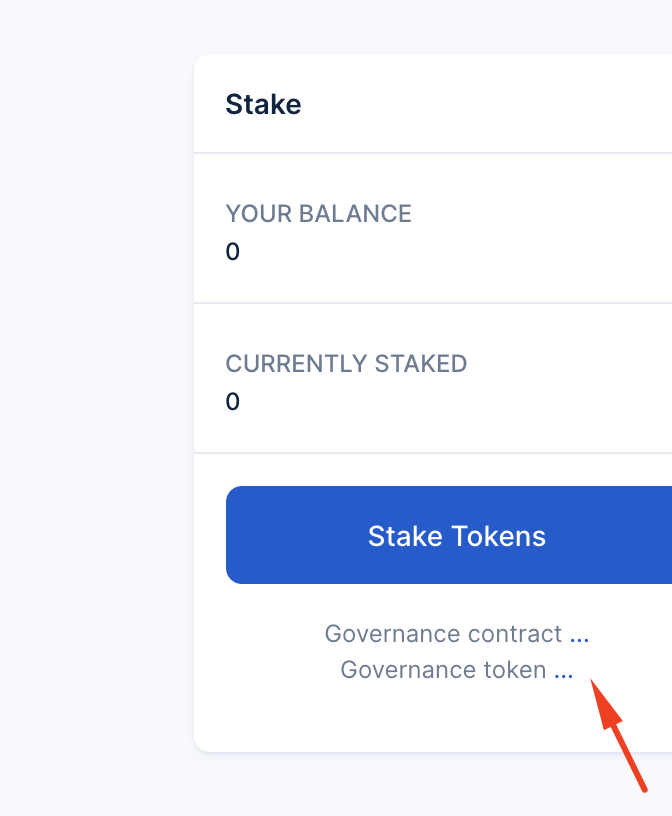This screenshot has height=816, width=672.
Task: Click the ellipsis after Governance contract
Action: tap(580, 633)
